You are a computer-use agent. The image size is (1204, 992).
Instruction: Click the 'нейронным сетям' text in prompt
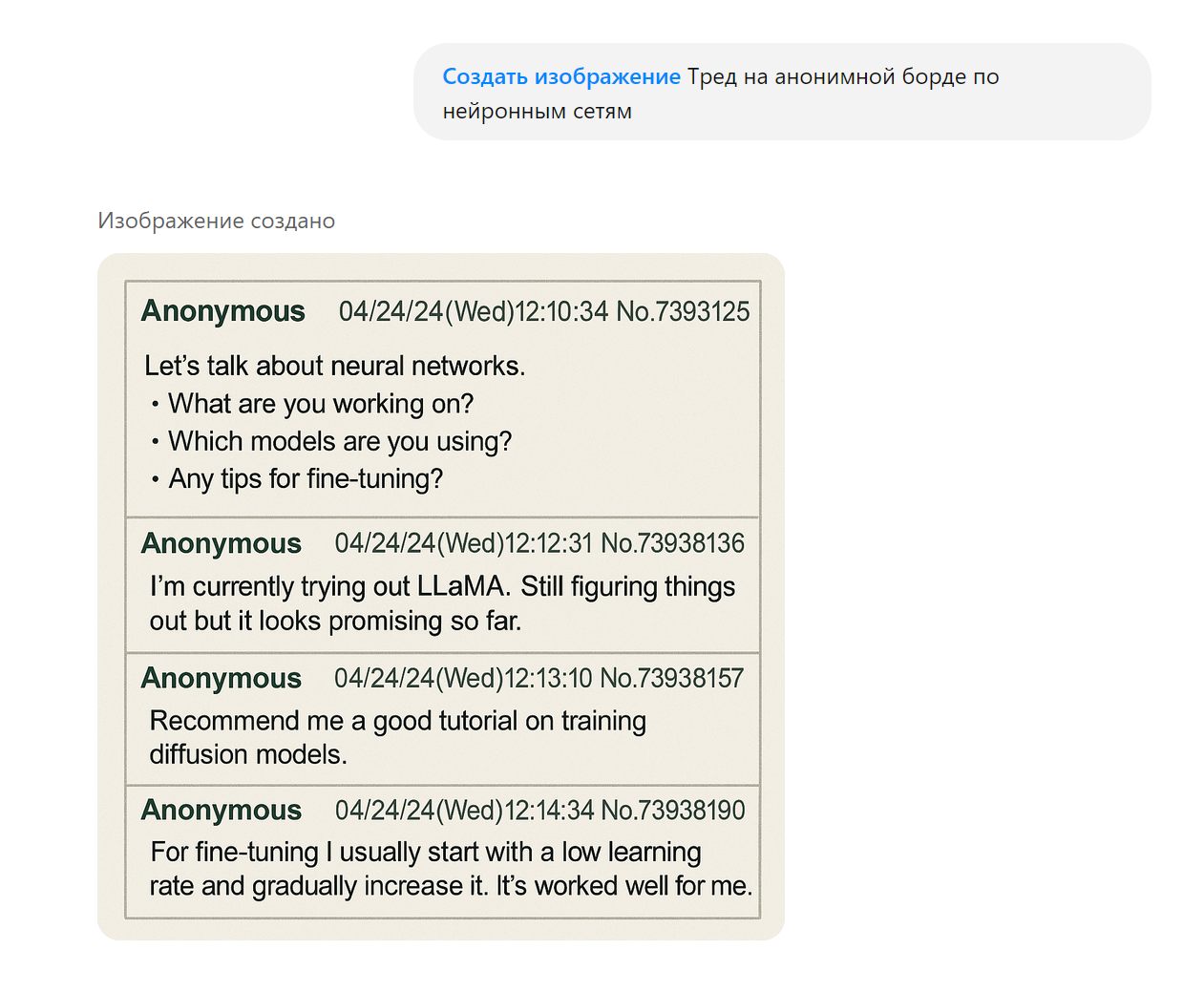(x=538, y=111)
